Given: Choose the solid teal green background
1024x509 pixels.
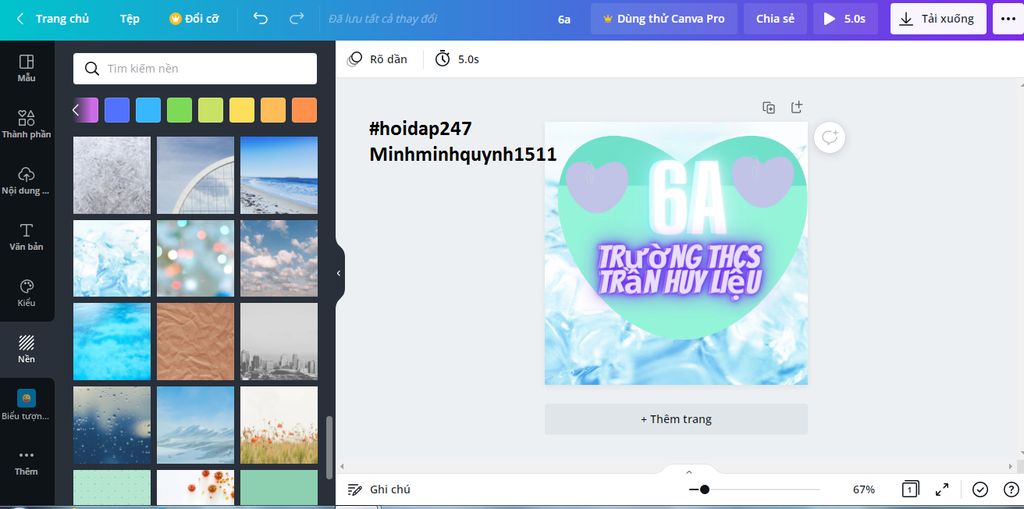Looking at the screenshot, I should (x=279, y=487).
